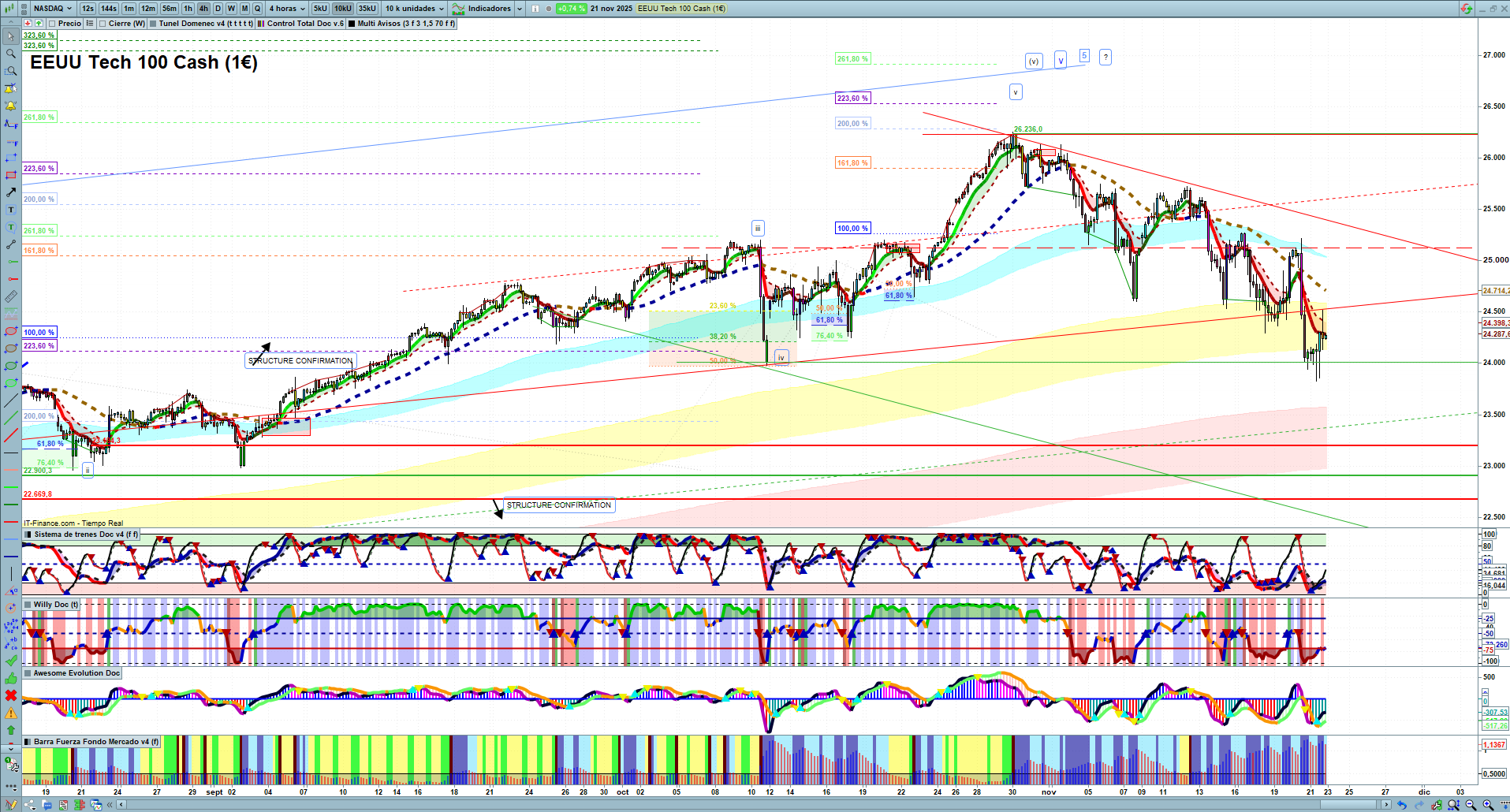
Task: Select the green check mark tool
Action: 11,661
